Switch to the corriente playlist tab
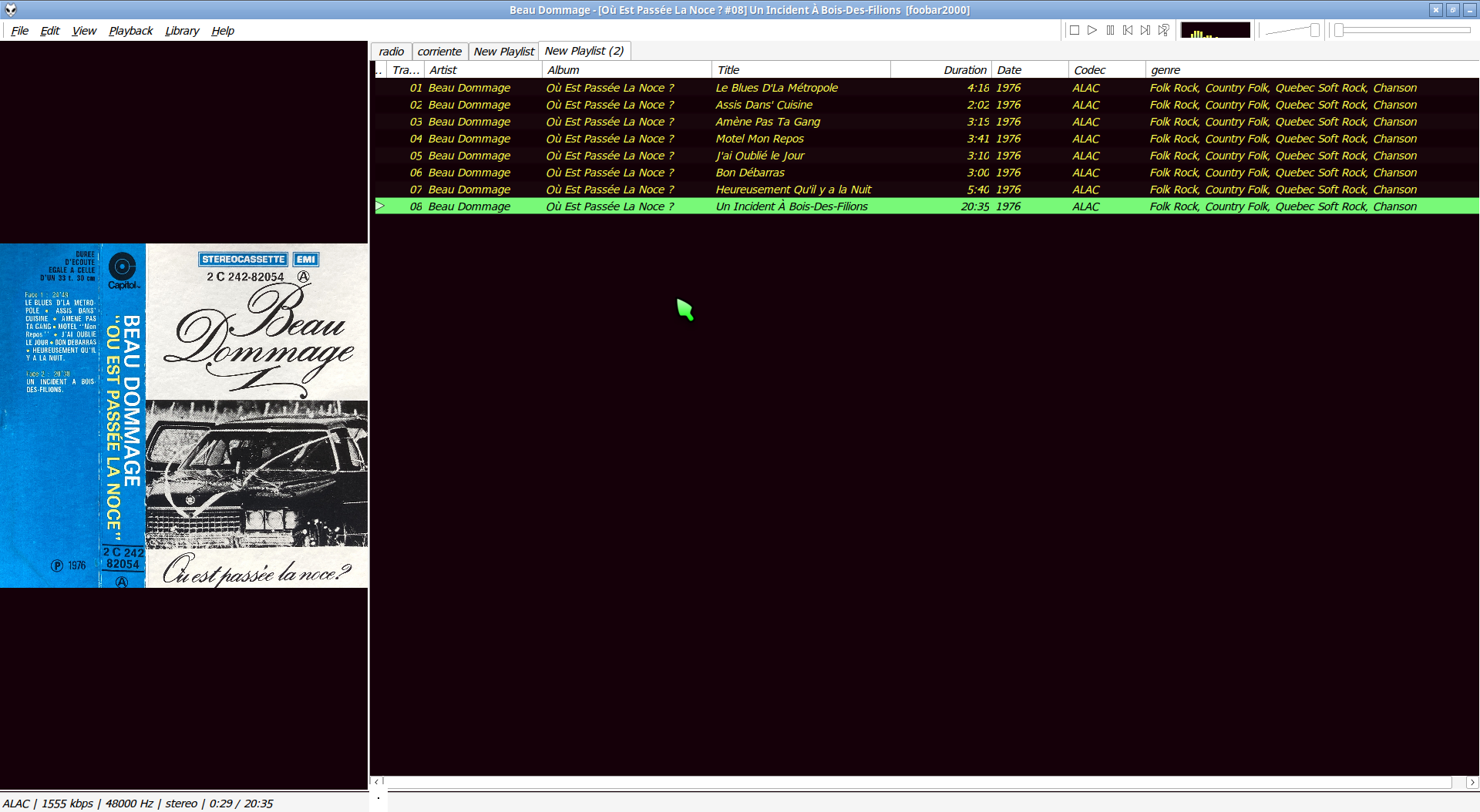 (x=439, y=52)
